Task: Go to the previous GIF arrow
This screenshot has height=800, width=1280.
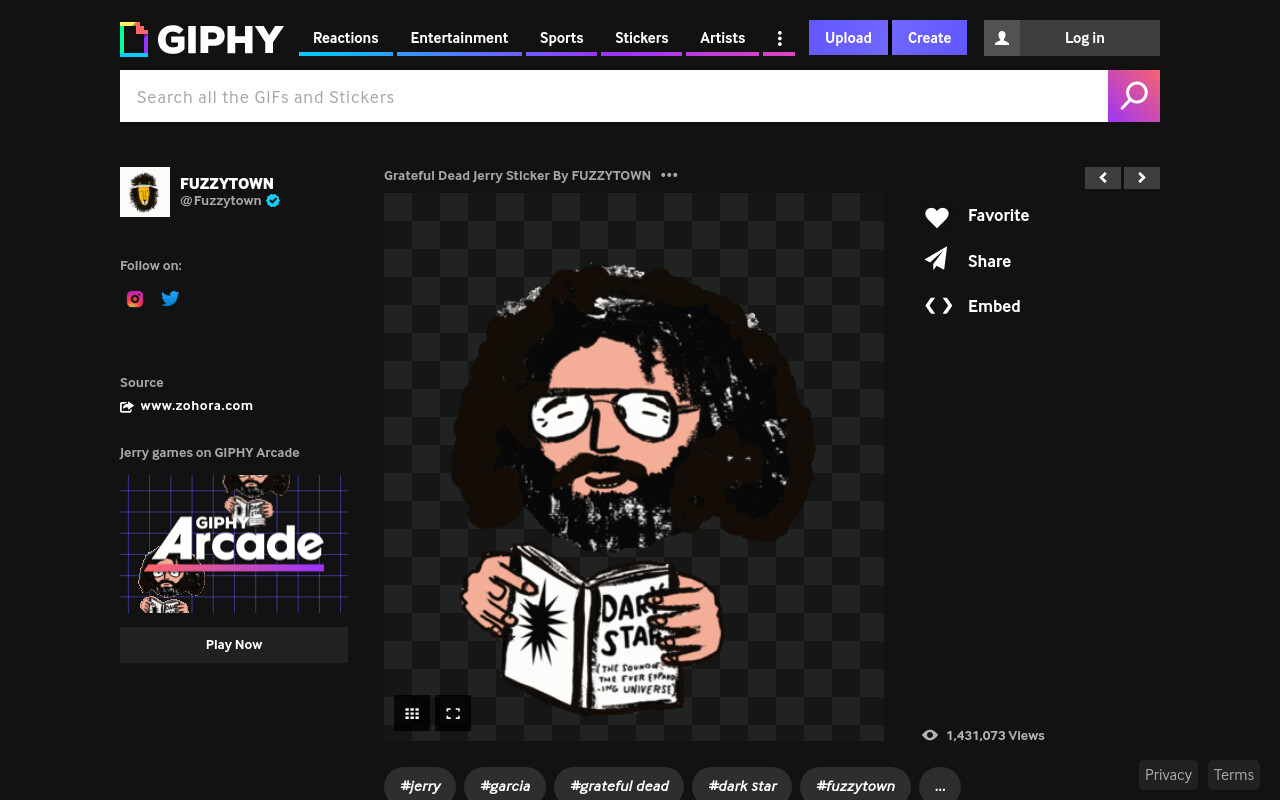Action: click(1103, 178)
